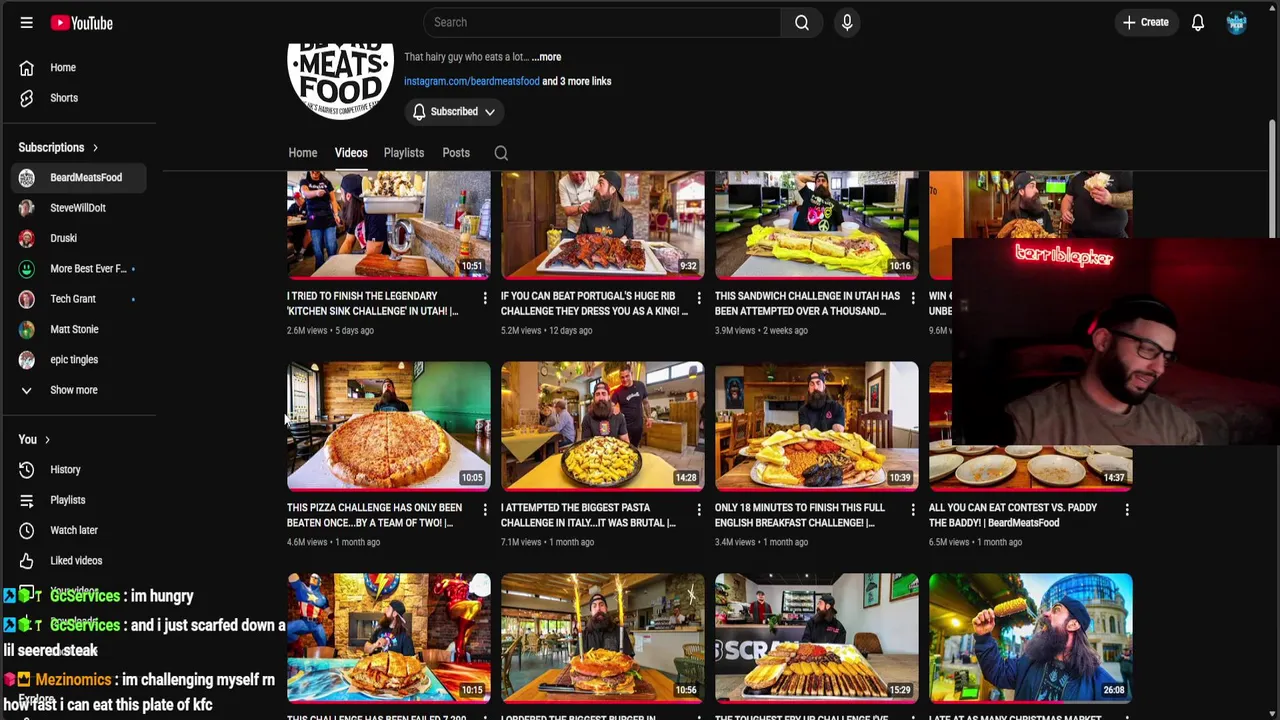Open the account avatar menu

pos(1237,22)
